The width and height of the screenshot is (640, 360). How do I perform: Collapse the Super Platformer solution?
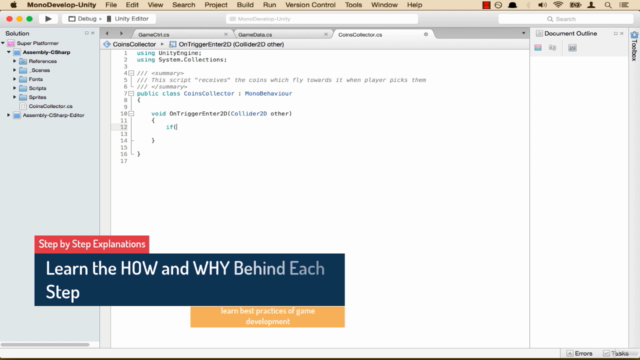click(3, 43)
